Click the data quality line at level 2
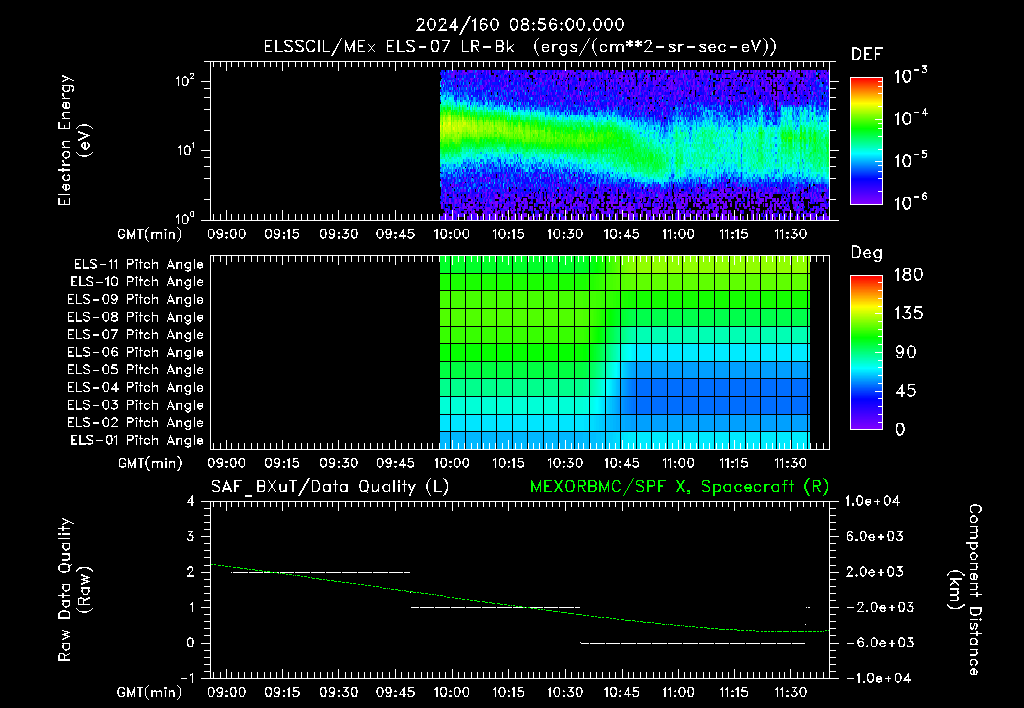Viewport: 1024px width, 708px height. pos(321,573)
